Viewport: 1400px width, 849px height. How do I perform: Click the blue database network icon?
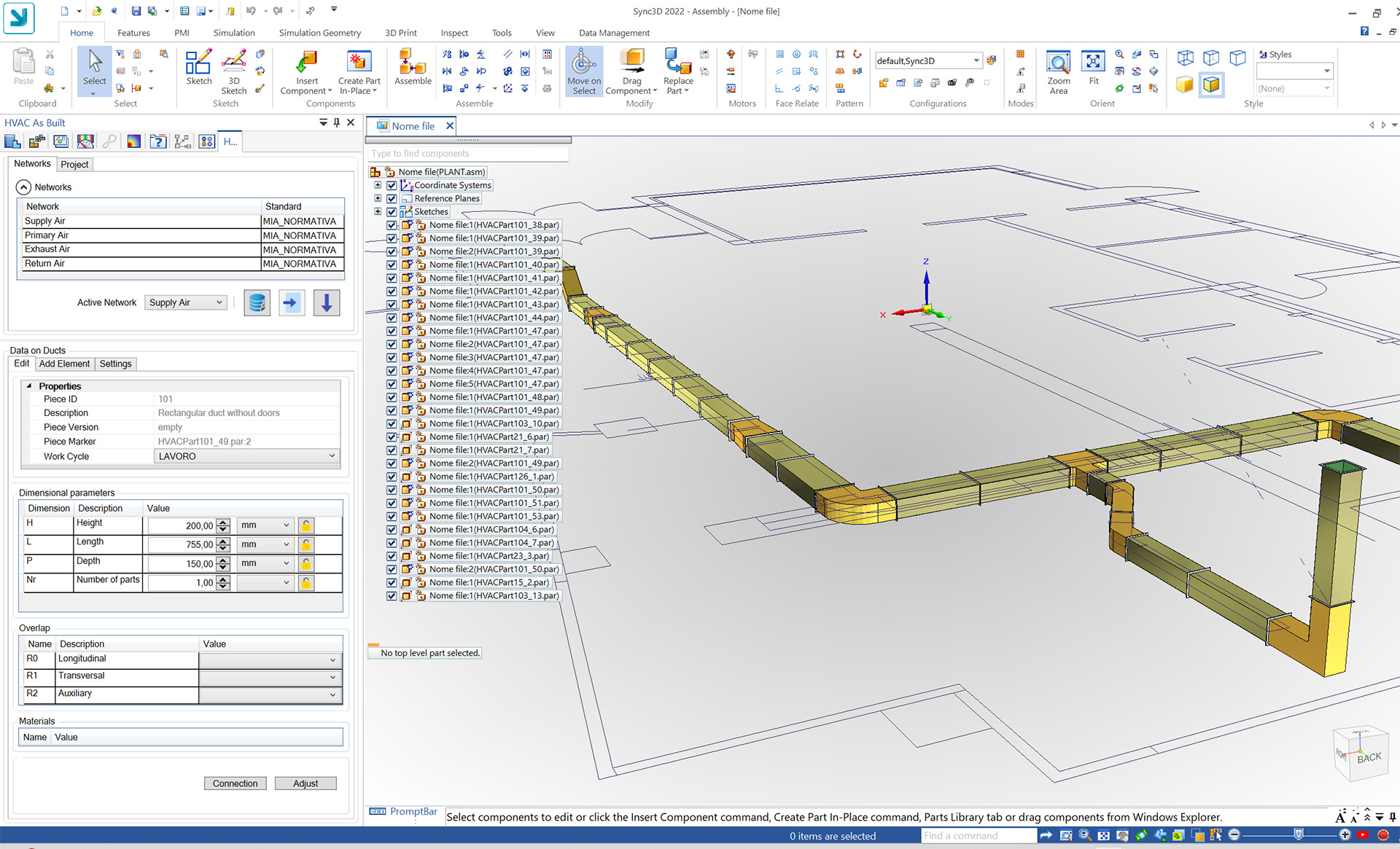click(x=257, y=302)
